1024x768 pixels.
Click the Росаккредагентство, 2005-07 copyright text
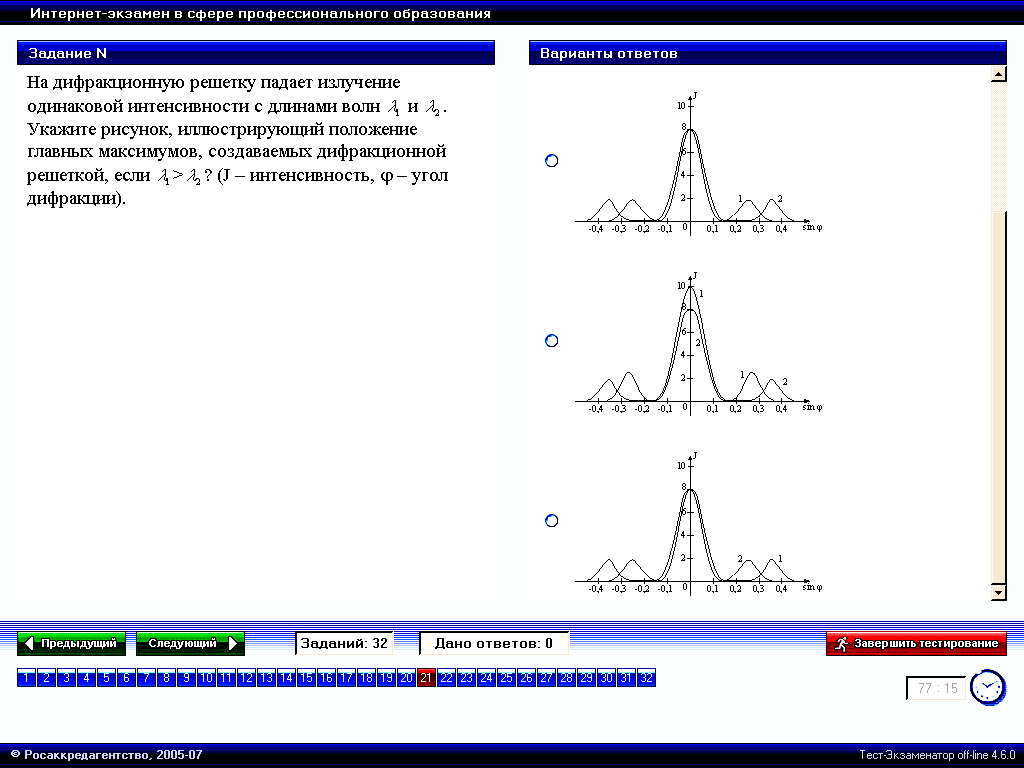coord(107,755)
